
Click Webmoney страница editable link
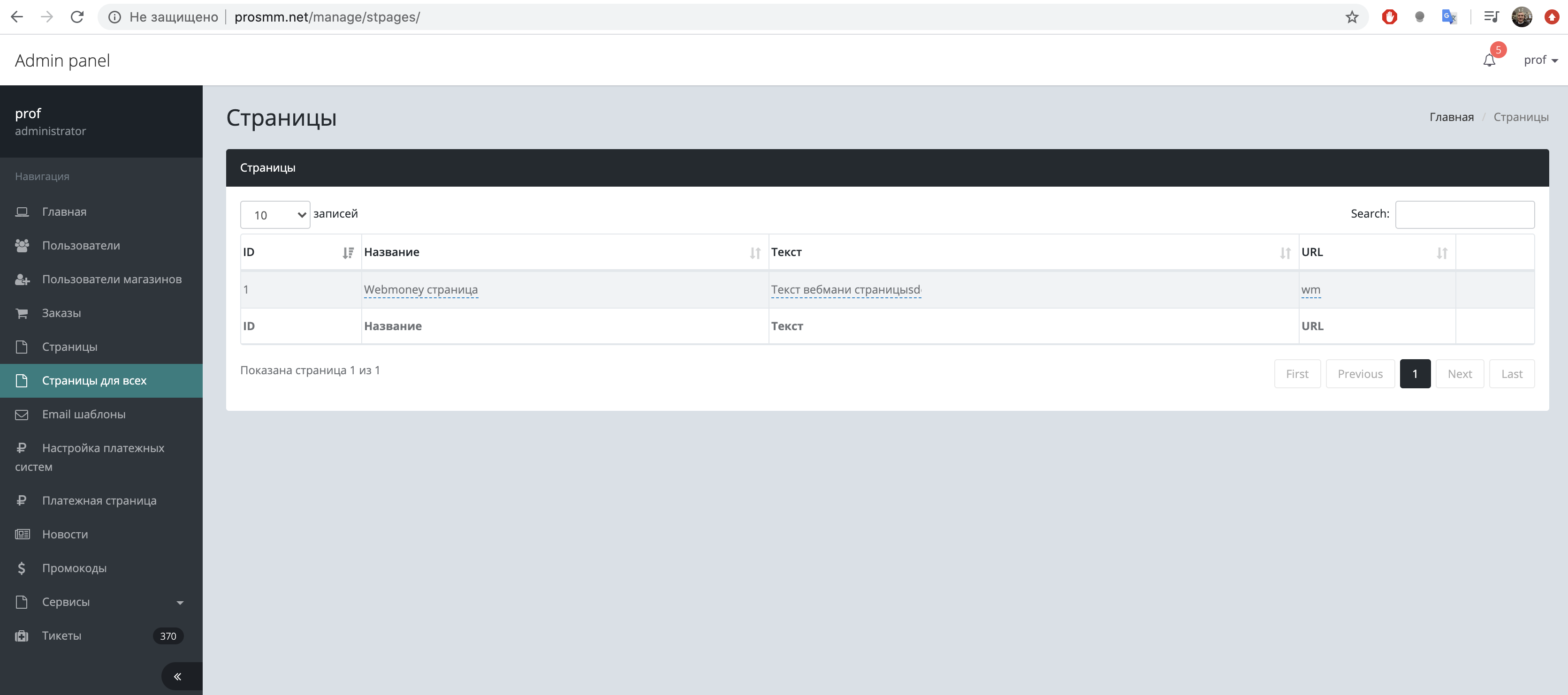(420, 290)
